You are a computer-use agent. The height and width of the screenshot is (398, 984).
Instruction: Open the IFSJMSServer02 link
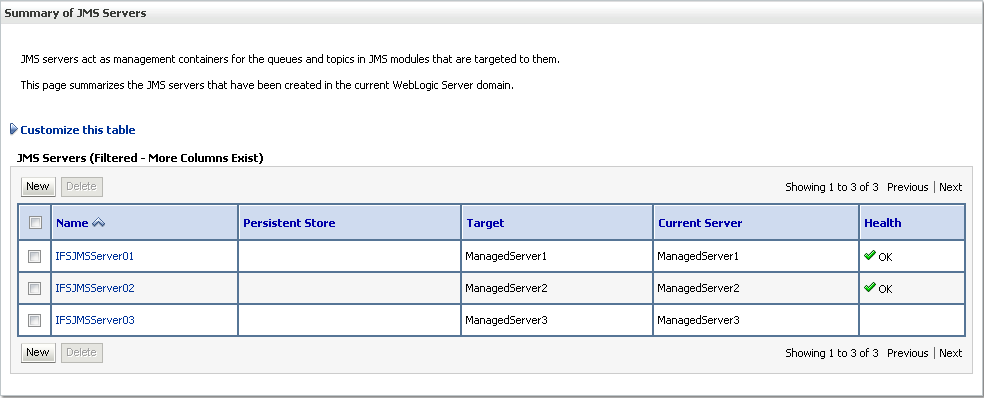click(95, 288)
